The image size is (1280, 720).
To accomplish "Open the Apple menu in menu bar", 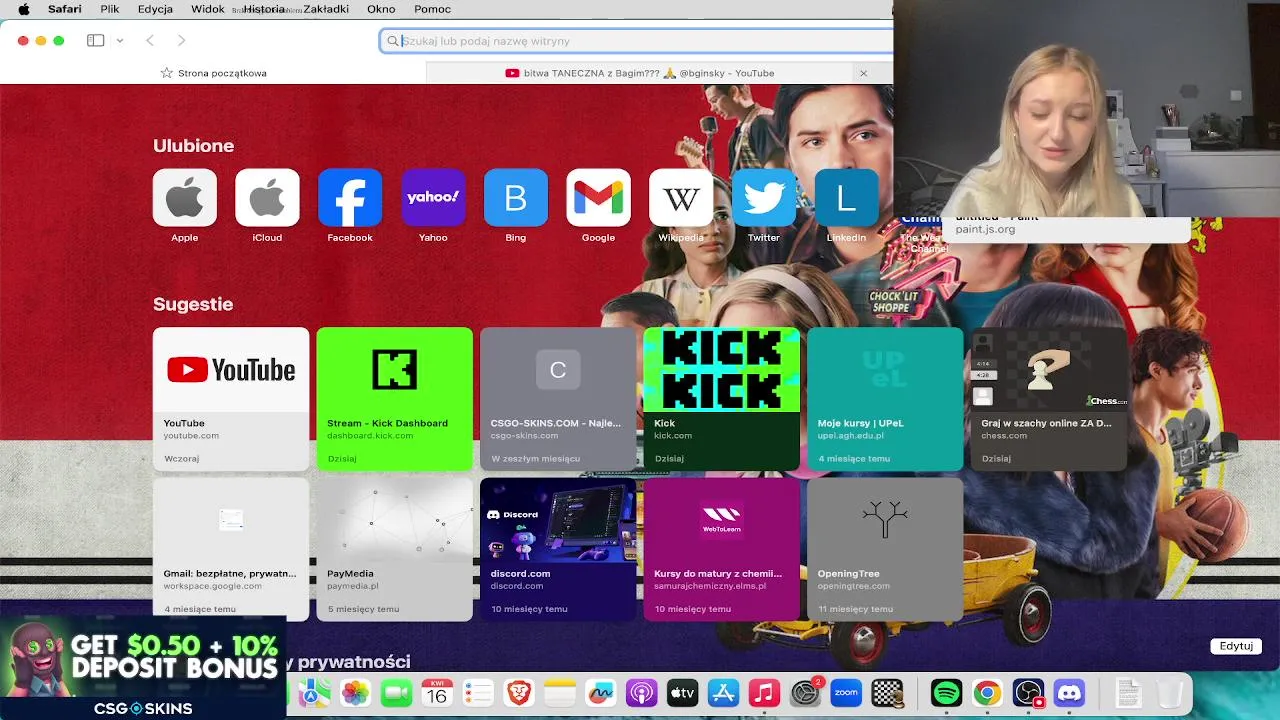I will [23, 9].
